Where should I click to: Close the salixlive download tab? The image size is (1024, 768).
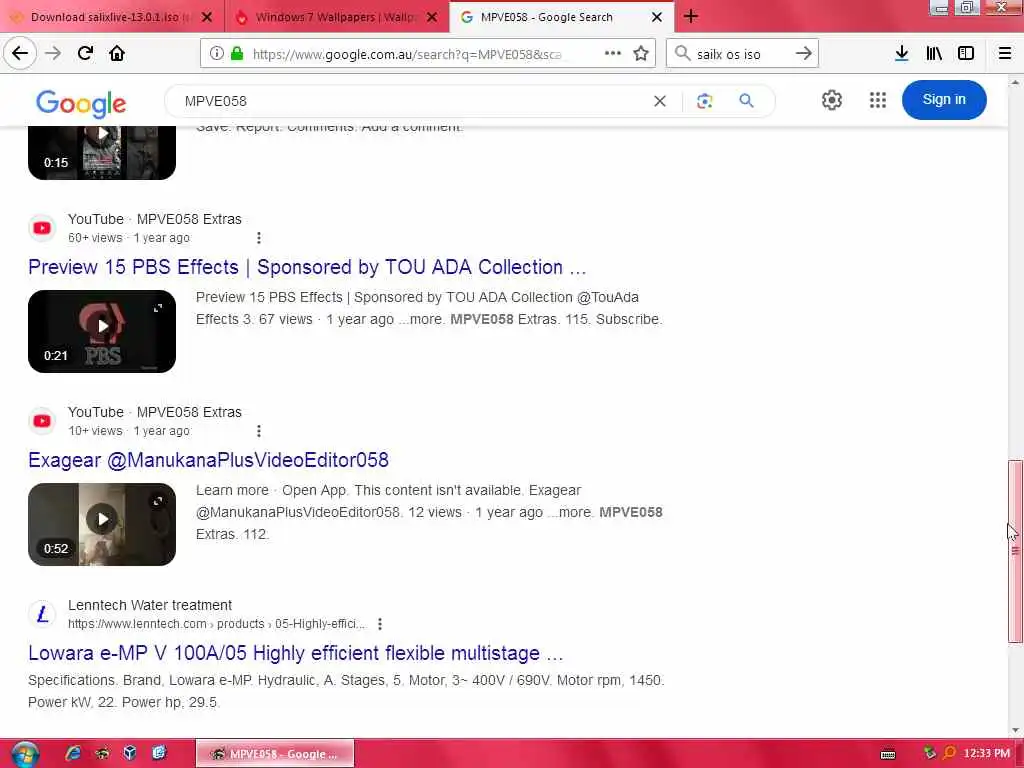point(207,17)
